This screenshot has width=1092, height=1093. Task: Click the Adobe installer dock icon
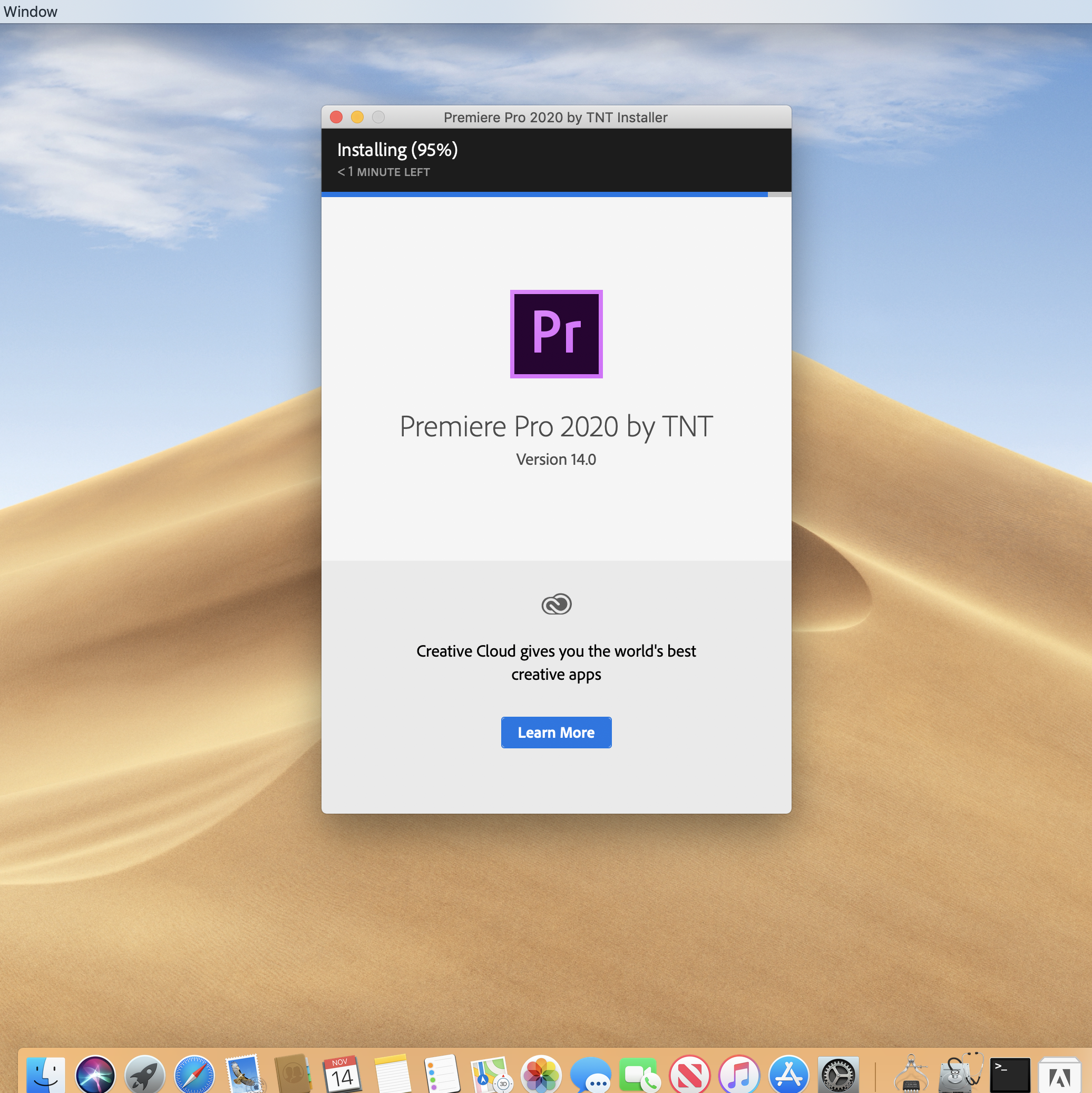click(1059, 1075)
